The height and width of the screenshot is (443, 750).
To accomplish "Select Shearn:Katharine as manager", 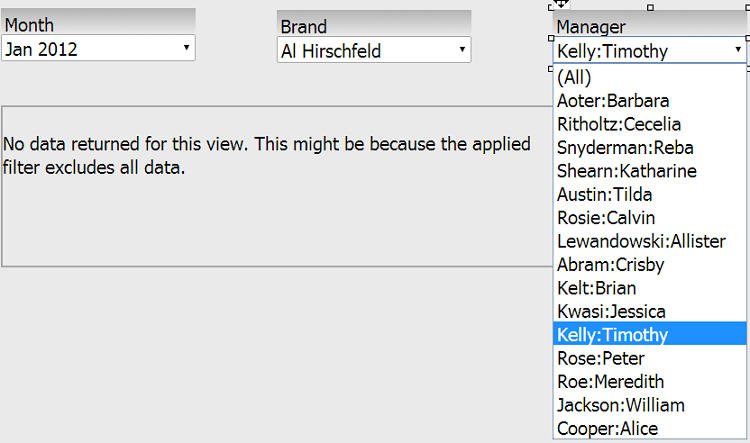I will pos(627,171).
